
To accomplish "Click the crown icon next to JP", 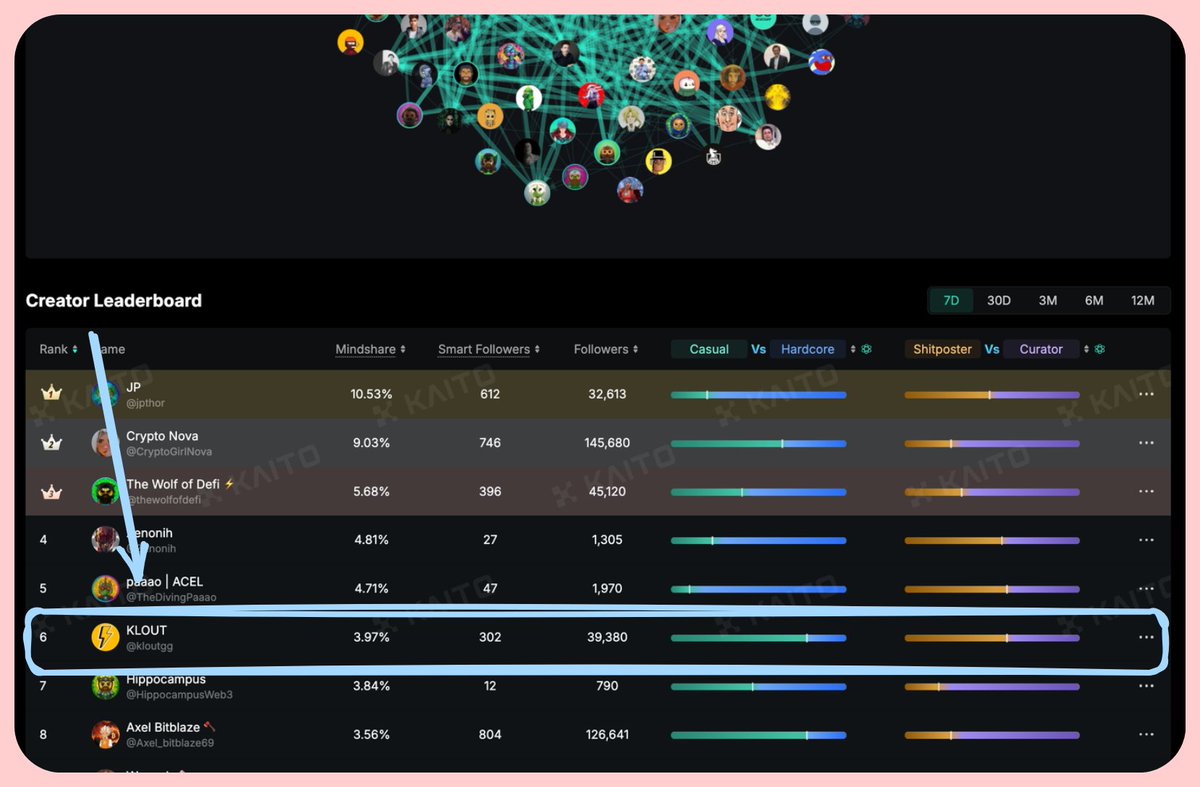I will (51, 393).
